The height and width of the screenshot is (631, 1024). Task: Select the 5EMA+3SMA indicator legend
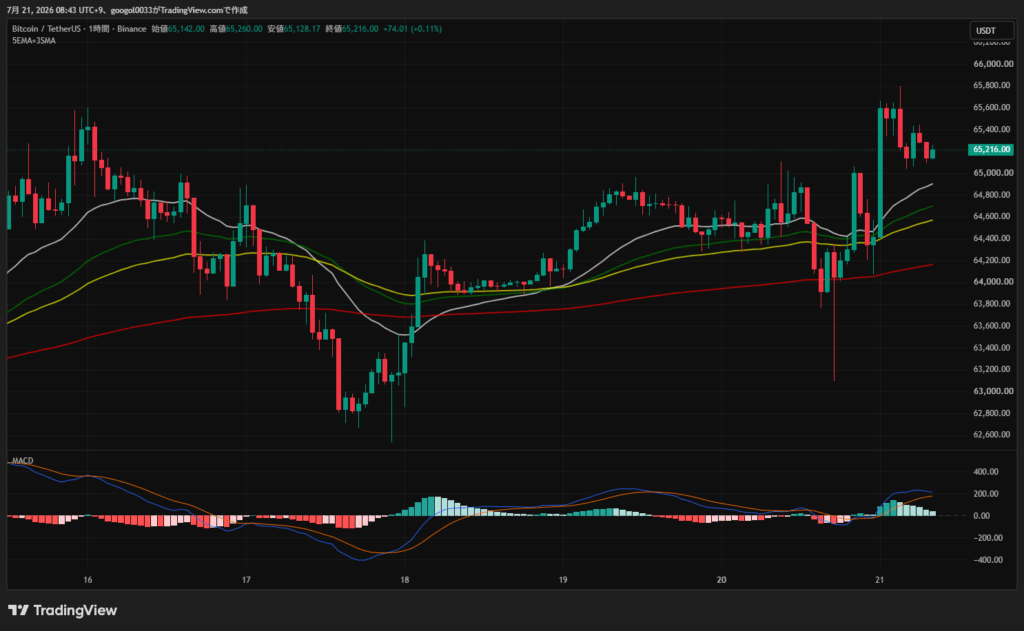34,40
